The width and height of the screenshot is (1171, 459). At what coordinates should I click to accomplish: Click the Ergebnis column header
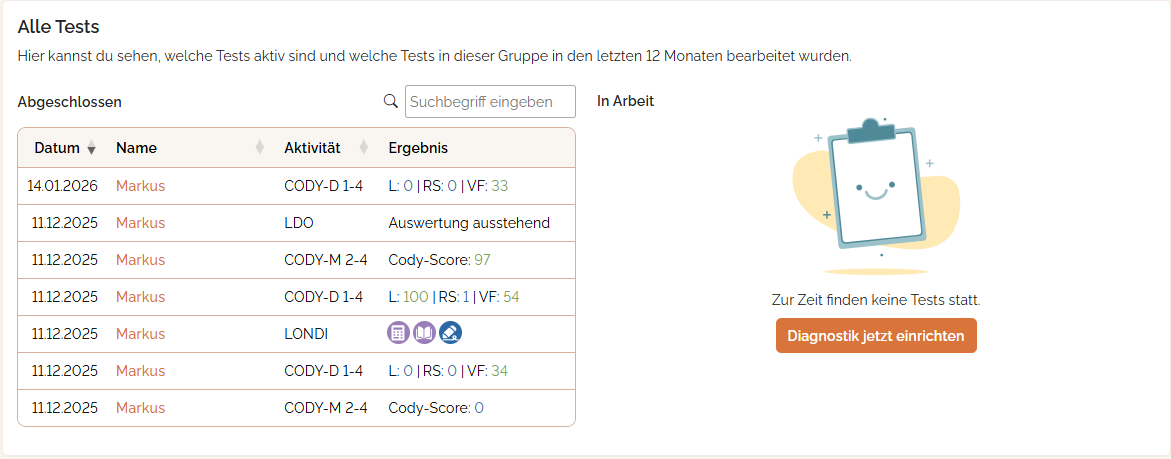pos(418,148)
